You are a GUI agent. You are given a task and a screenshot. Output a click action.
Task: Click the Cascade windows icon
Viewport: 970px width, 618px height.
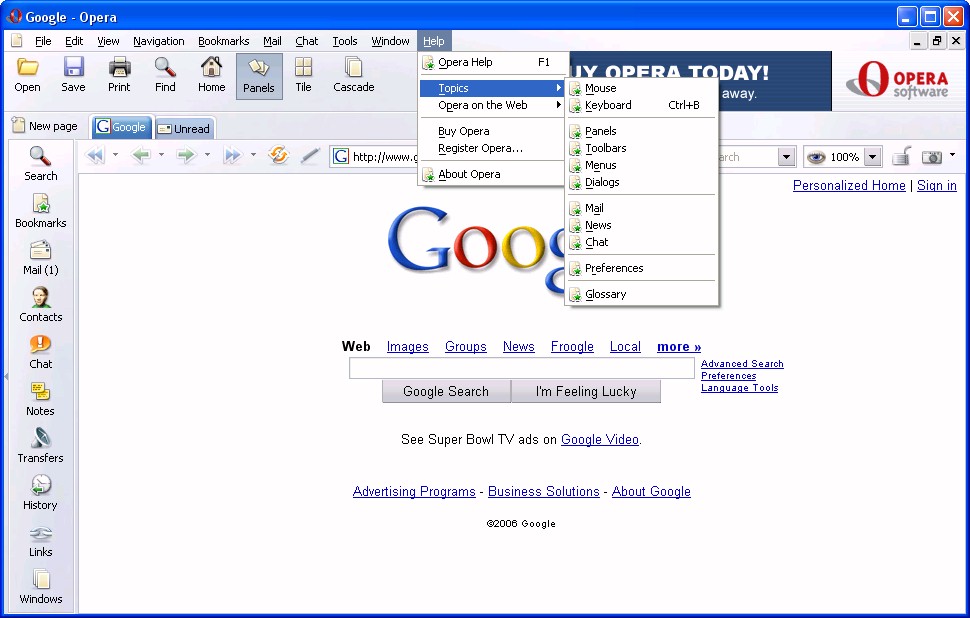click(x=354, y=67)
